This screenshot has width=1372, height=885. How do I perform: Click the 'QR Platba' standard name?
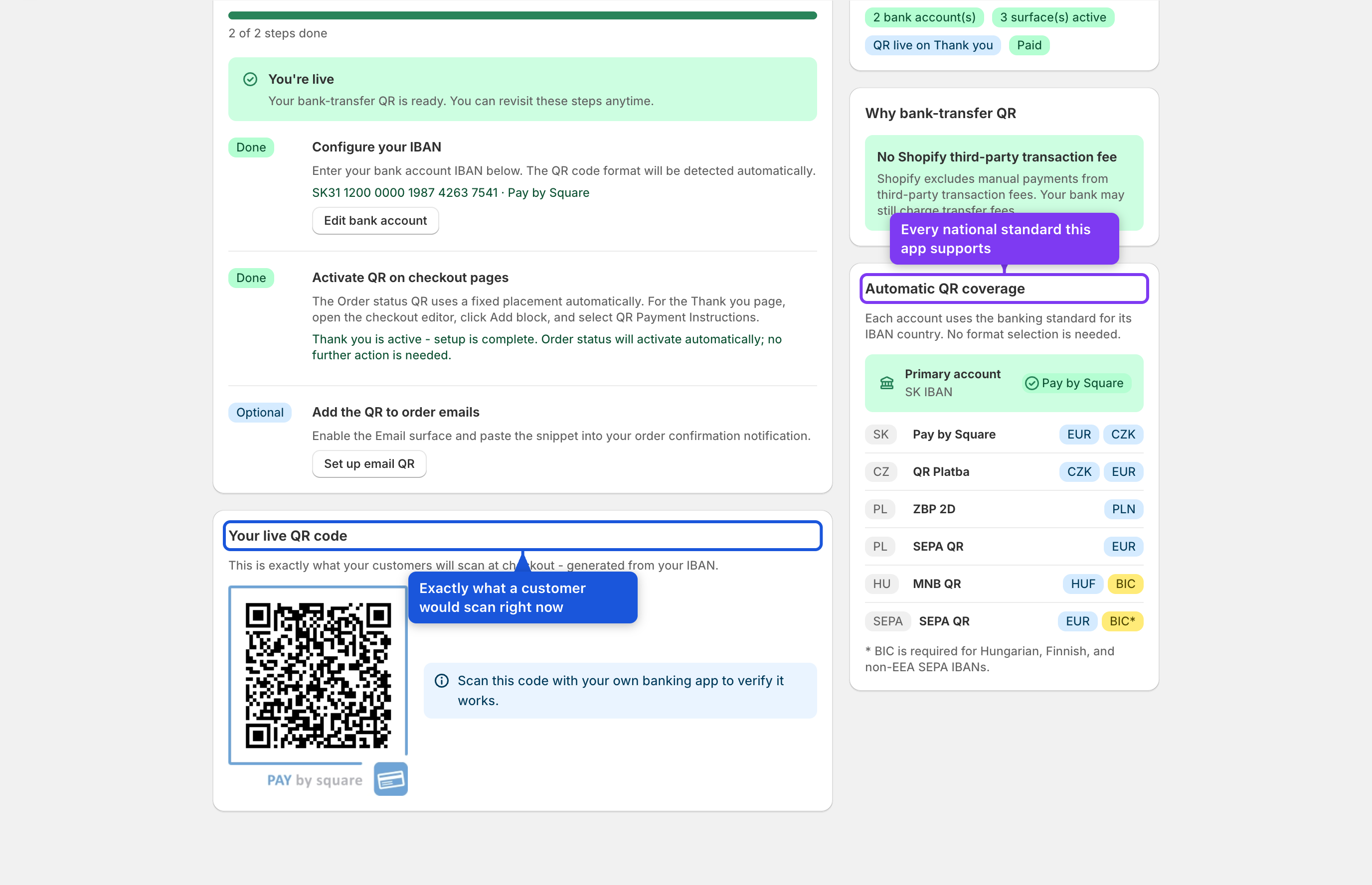pos(941,472)
